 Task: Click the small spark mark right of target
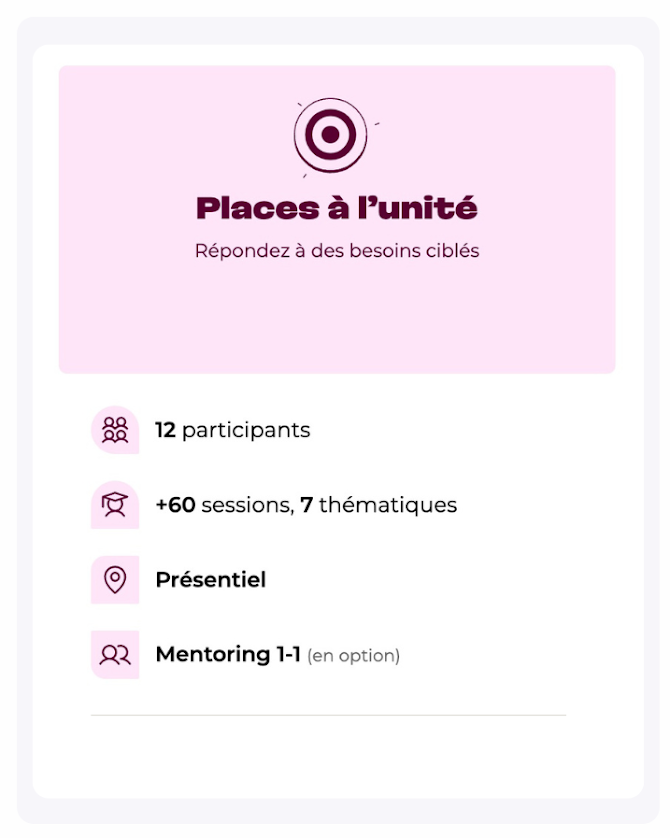tap(377, 124)
